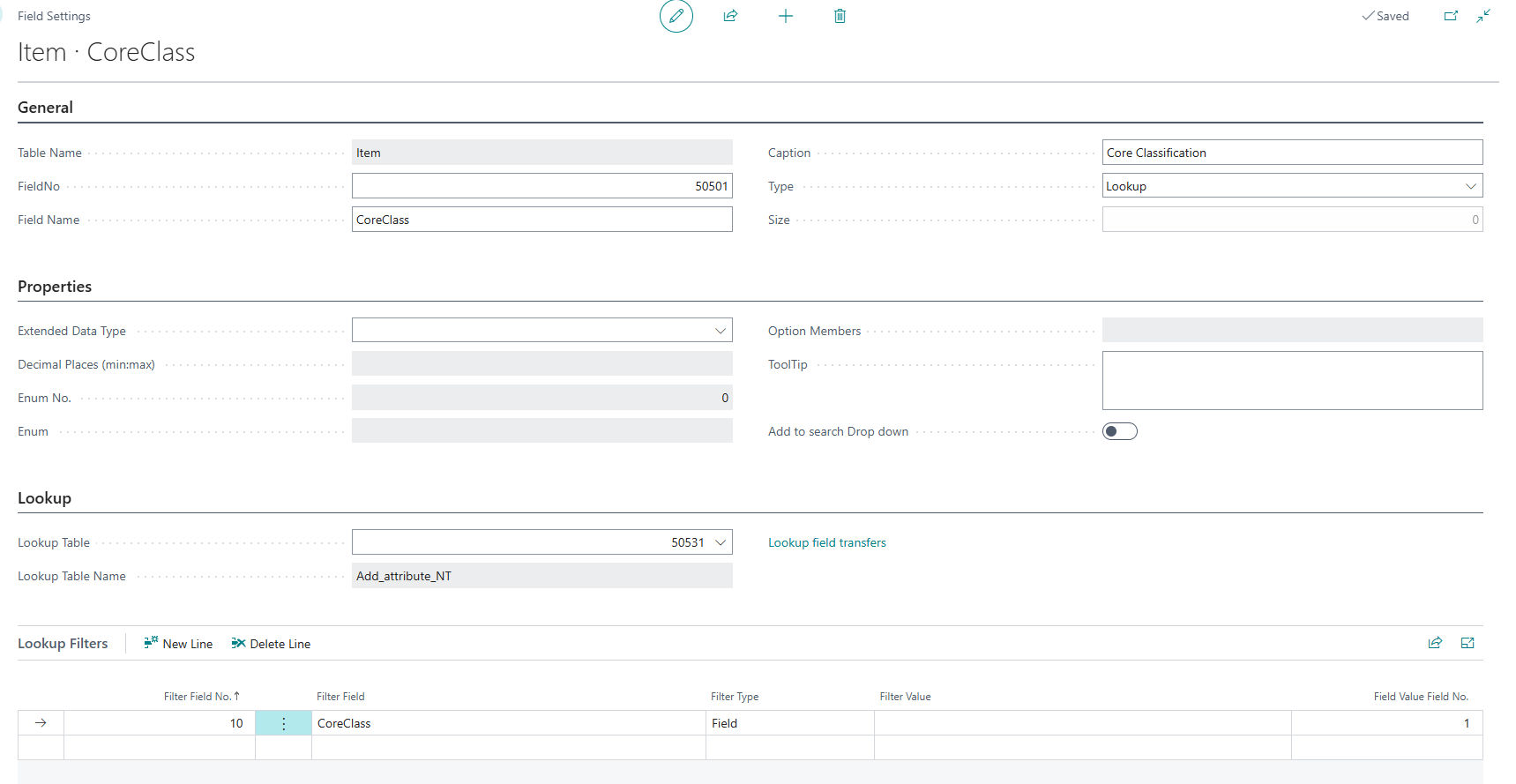This screenshot has height=784, width=1516.
Task: Open the Lookup Table dropdown arrow
Action: coord(720,542)
